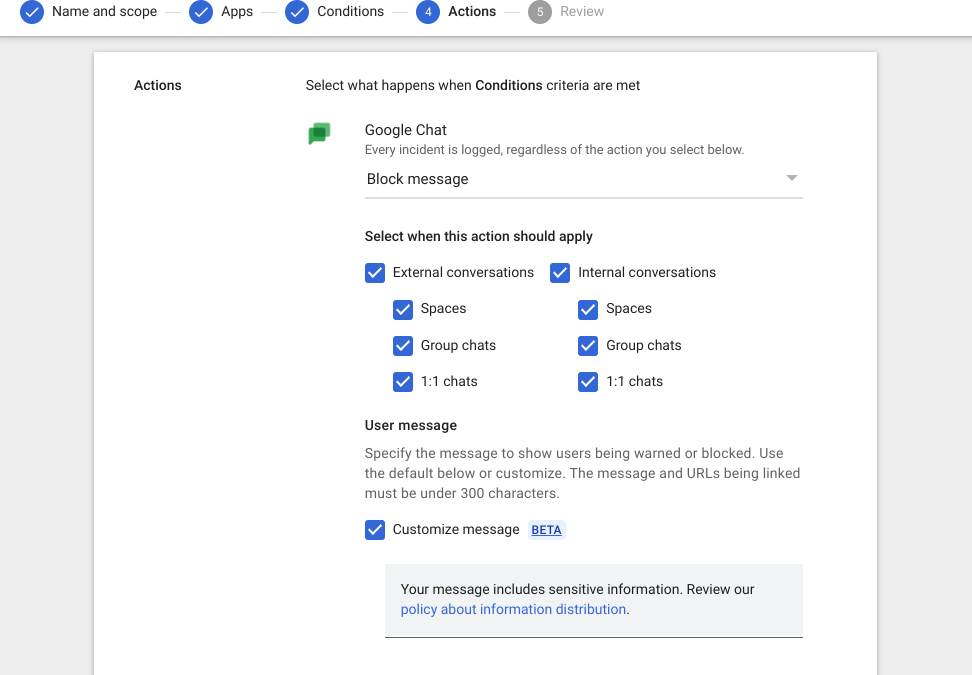Click the step 5 Review circle icon
The image size is (972, 675).
coord(540,12)
